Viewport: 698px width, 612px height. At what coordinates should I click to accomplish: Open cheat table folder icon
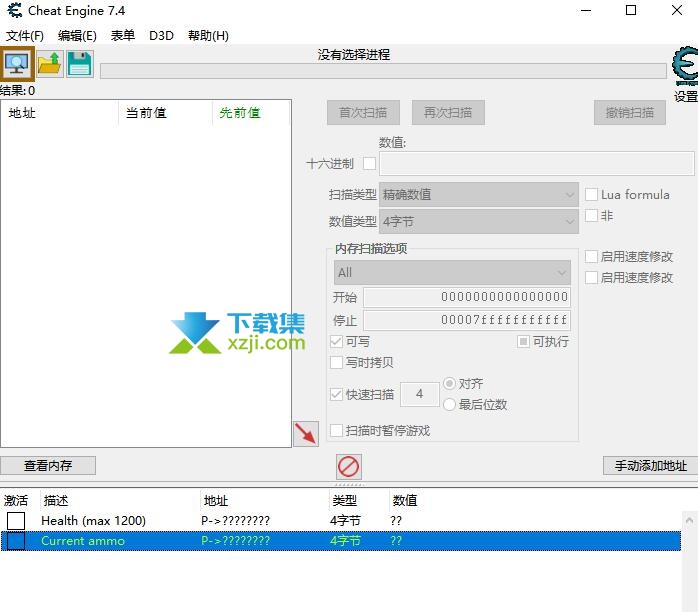49,64
